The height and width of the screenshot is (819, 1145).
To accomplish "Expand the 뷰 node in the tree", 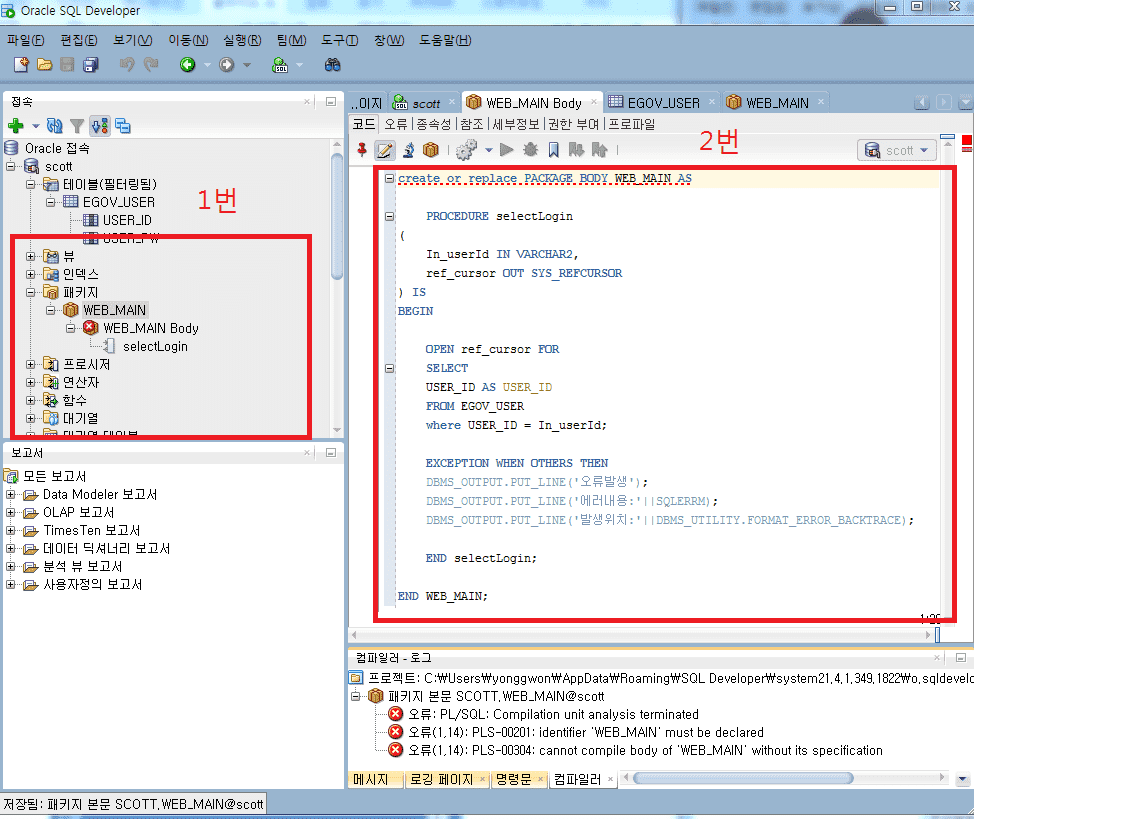I will click(x=31, y=256).
